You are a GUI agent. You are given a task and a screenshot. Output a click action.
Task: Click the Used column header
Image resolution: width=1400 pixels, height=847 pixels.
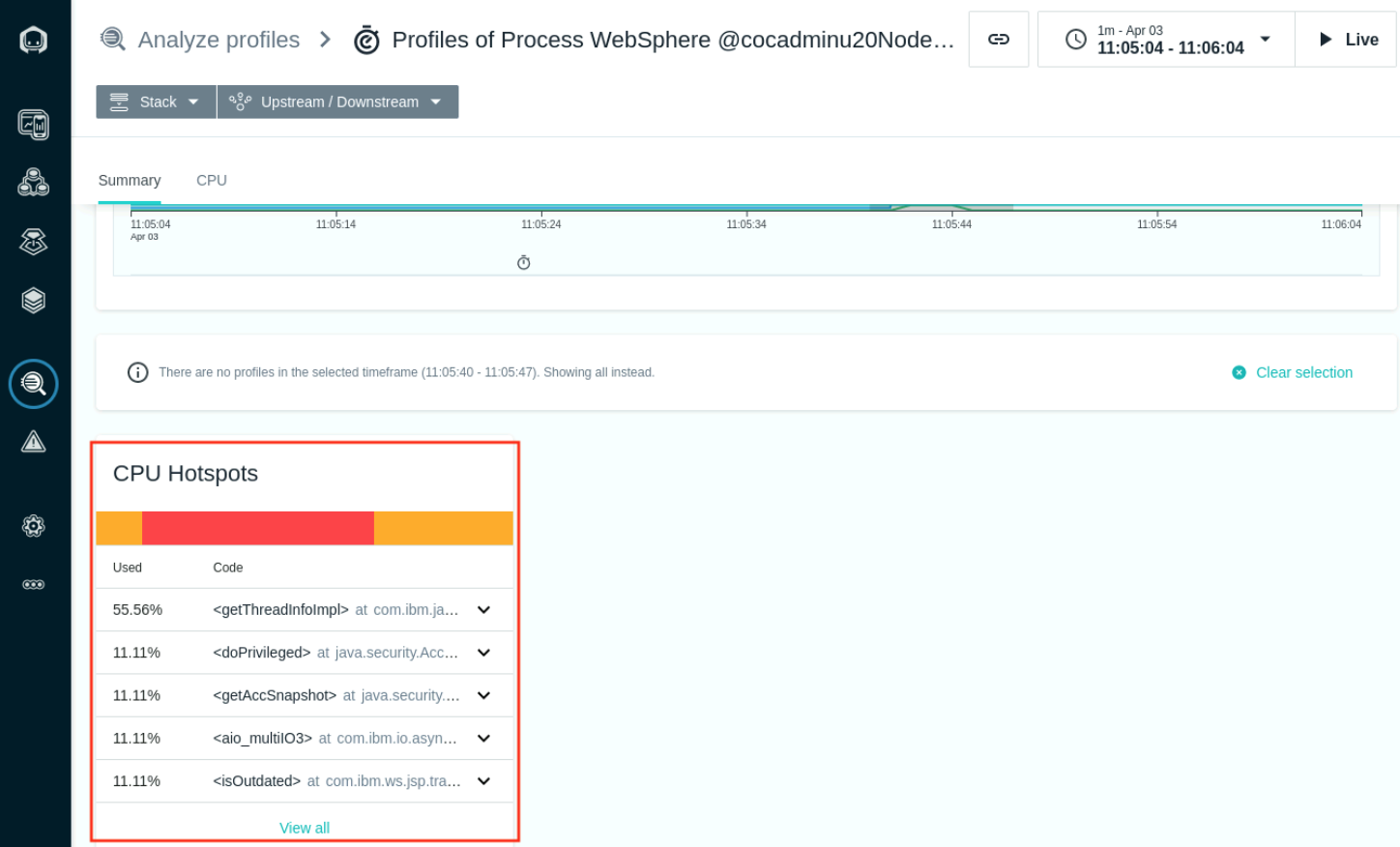click(128, 568)
